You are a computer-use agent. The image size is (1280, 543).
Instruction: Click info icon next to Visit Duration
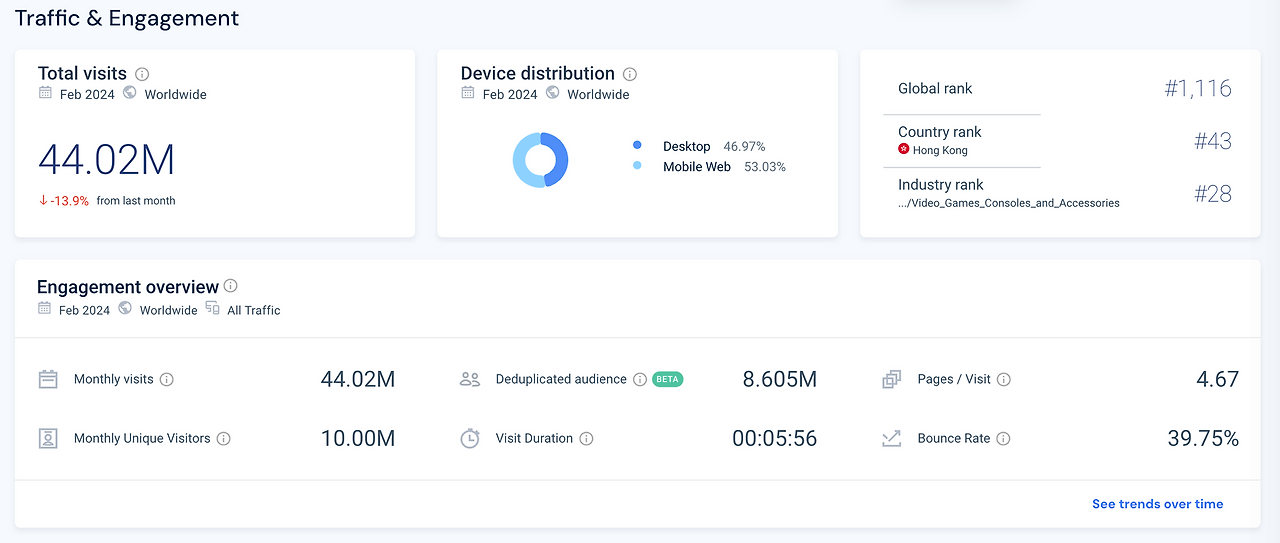click(587, 439)
